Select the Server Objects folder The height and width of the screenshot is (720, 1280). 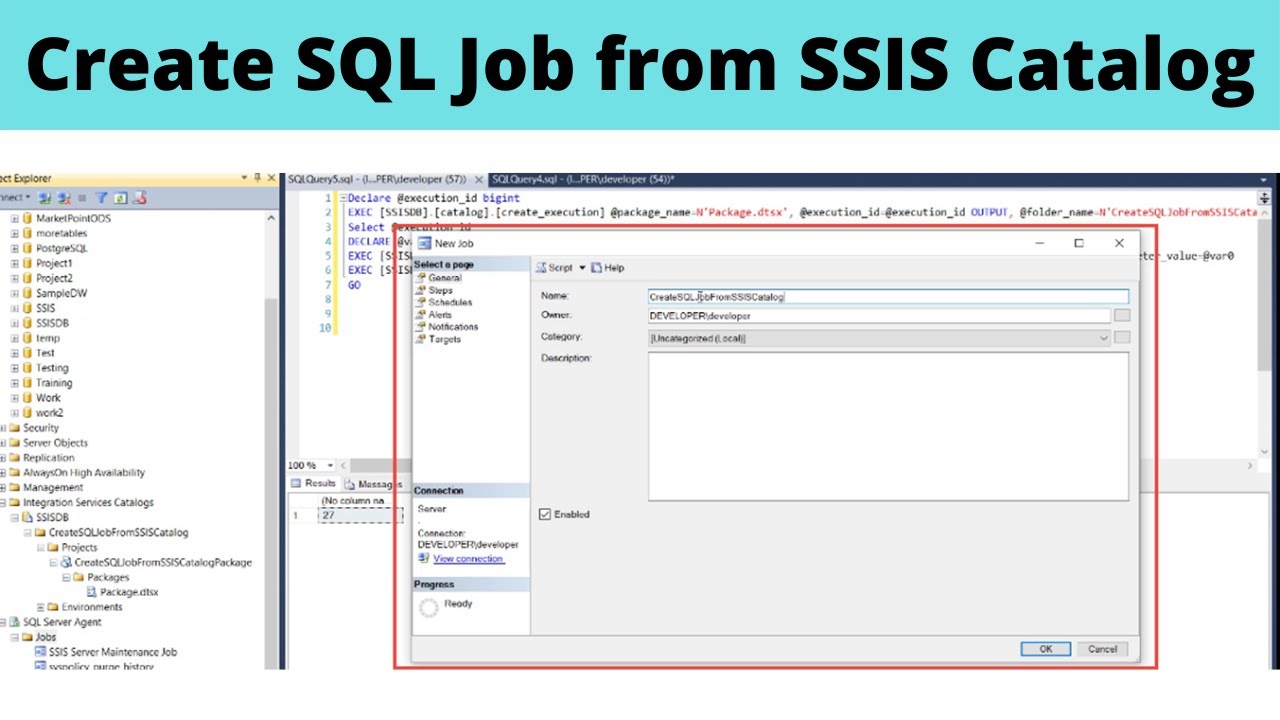coord(48,443)
